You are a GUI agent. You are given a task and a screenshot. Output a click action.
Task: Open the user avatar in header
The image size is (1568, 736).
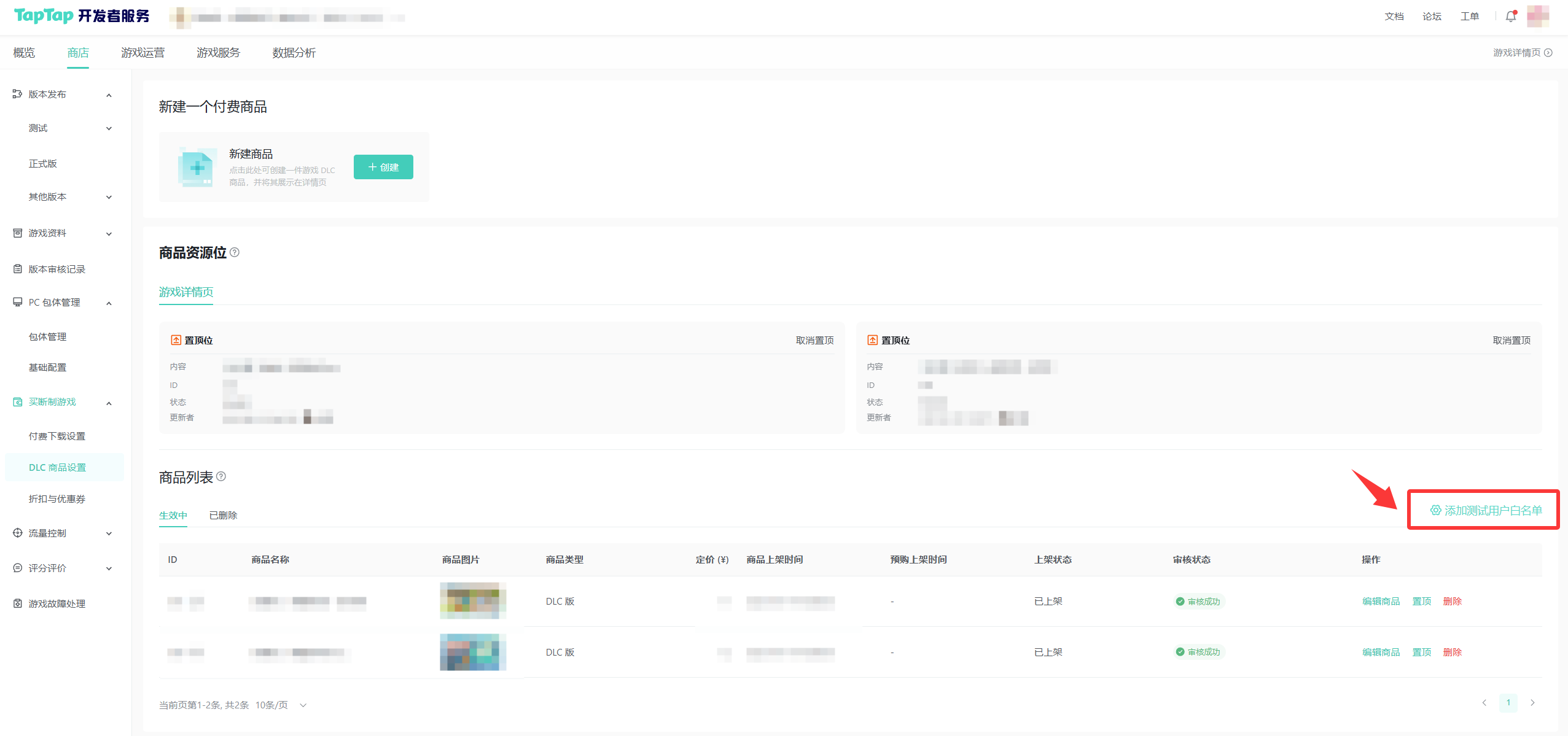(x=1538, y=17)
